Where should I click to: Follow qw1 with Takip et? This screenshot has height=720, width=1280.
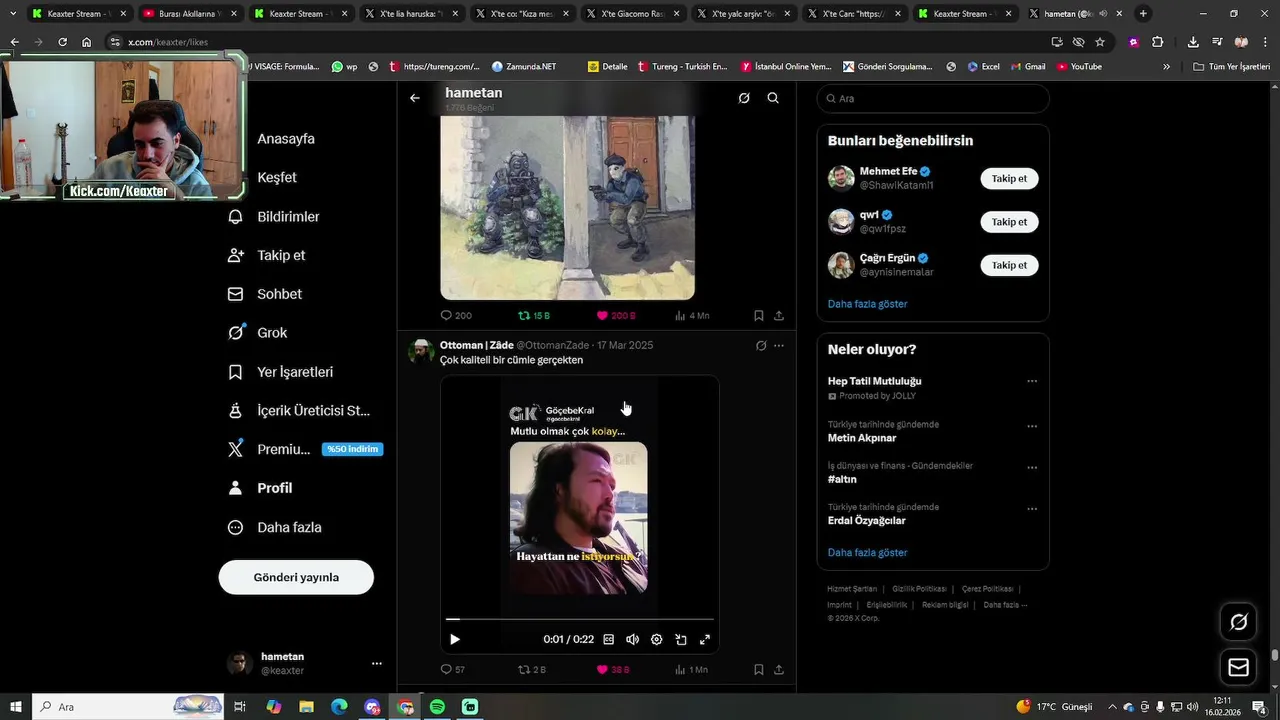point(1009,222)
